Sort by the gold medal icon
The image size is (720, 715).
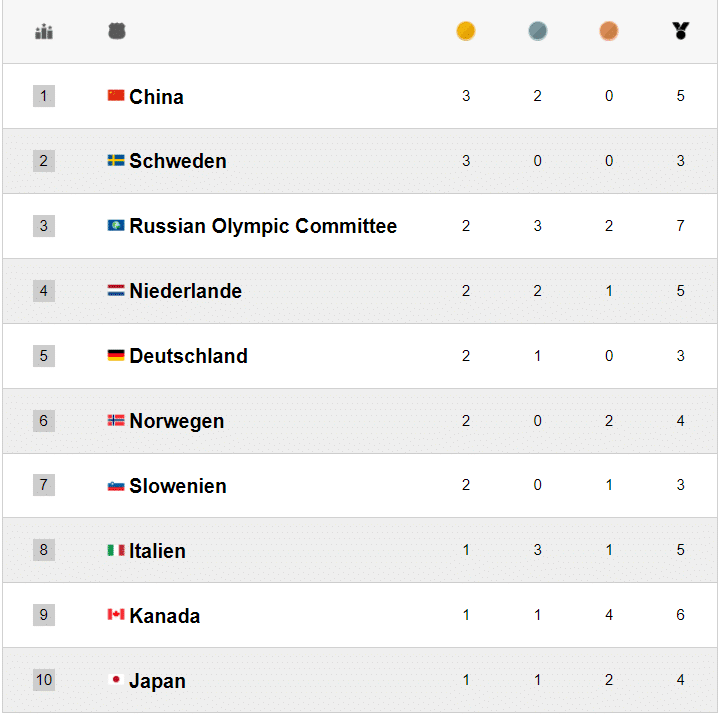click(x=466, y=32)
